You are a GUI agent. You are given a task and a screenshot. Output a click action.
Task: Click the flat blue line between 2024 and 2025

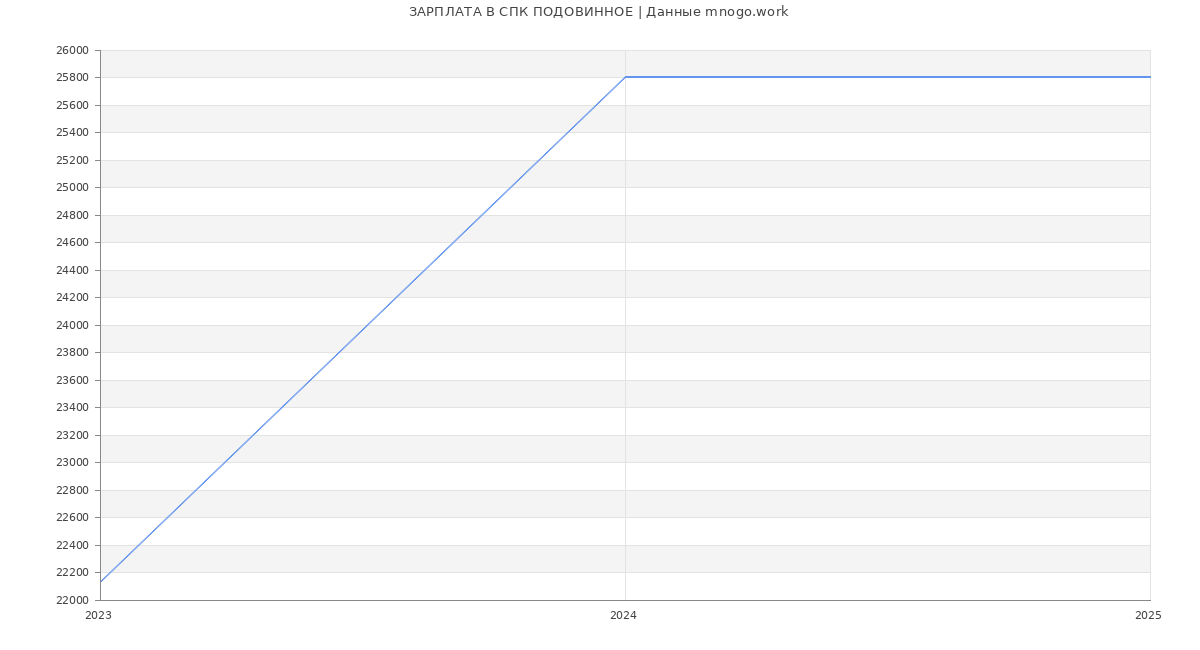pyautogui.click(x=887, y=77)
